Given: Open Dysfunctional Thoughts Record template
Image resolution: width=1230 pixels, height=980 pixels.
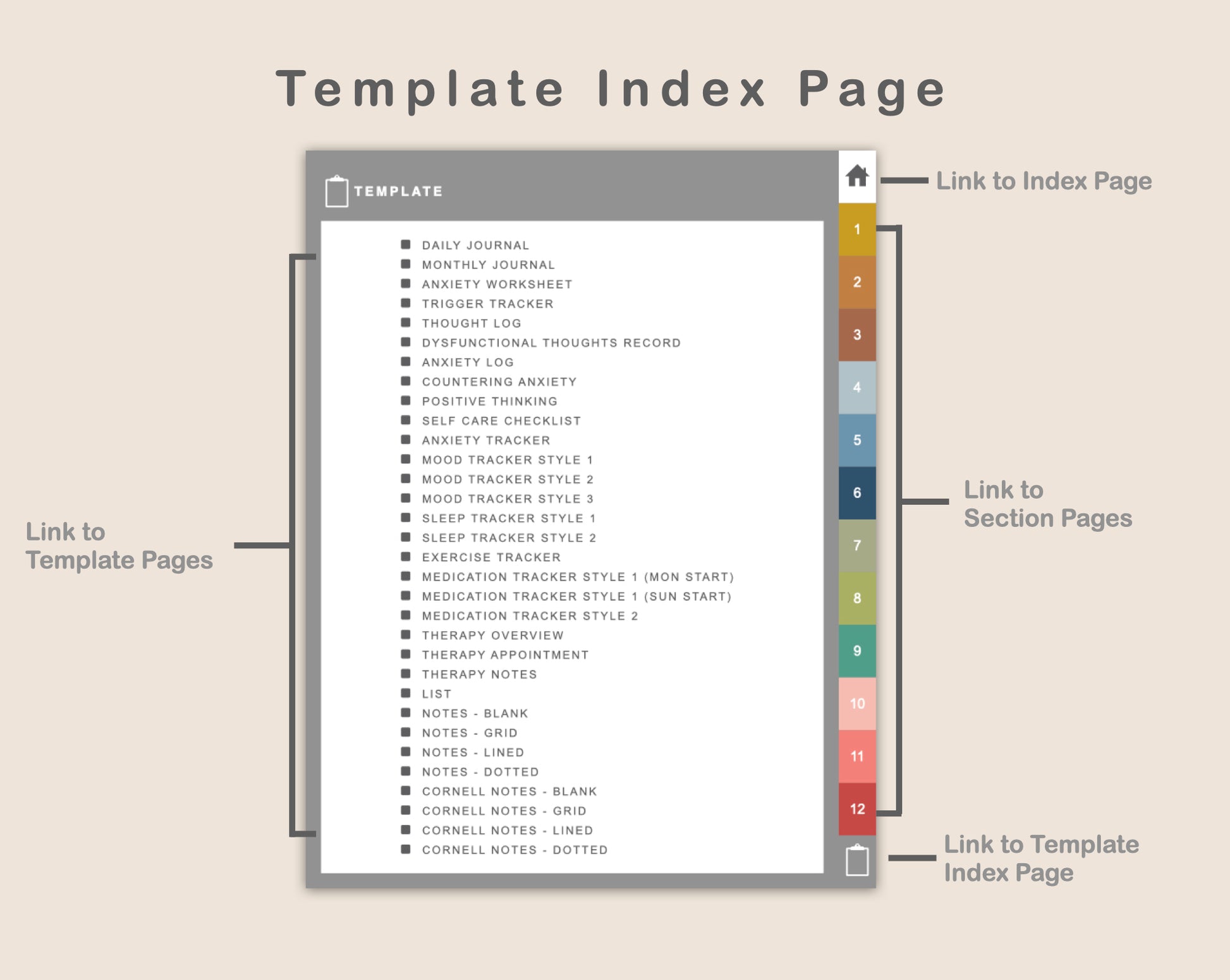Looking at the screenshot, I should tap(551, 343).
